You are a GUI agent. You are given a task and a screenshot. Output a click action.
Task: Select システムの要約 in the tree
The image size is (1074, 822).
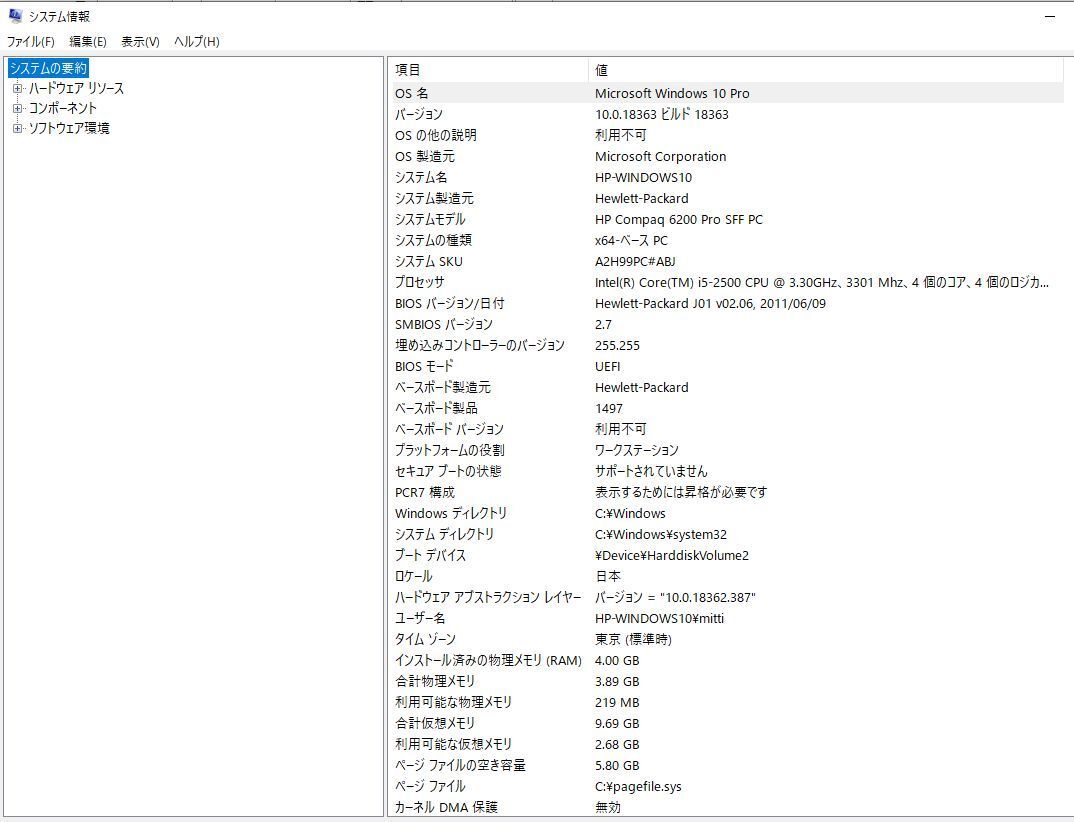click(x=48, y=68)
